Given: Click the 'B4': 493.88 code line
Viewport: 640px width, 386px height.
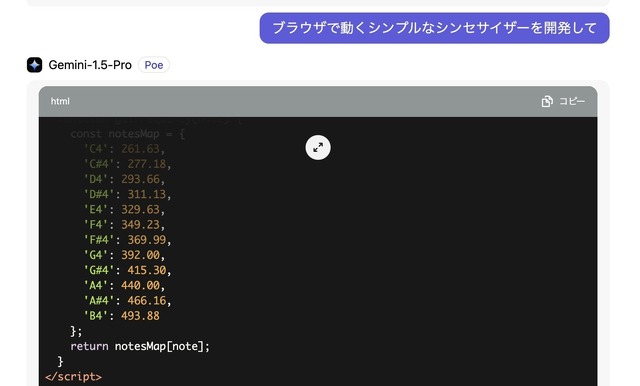Looking at the screenshot, I should tap(121, 316).
